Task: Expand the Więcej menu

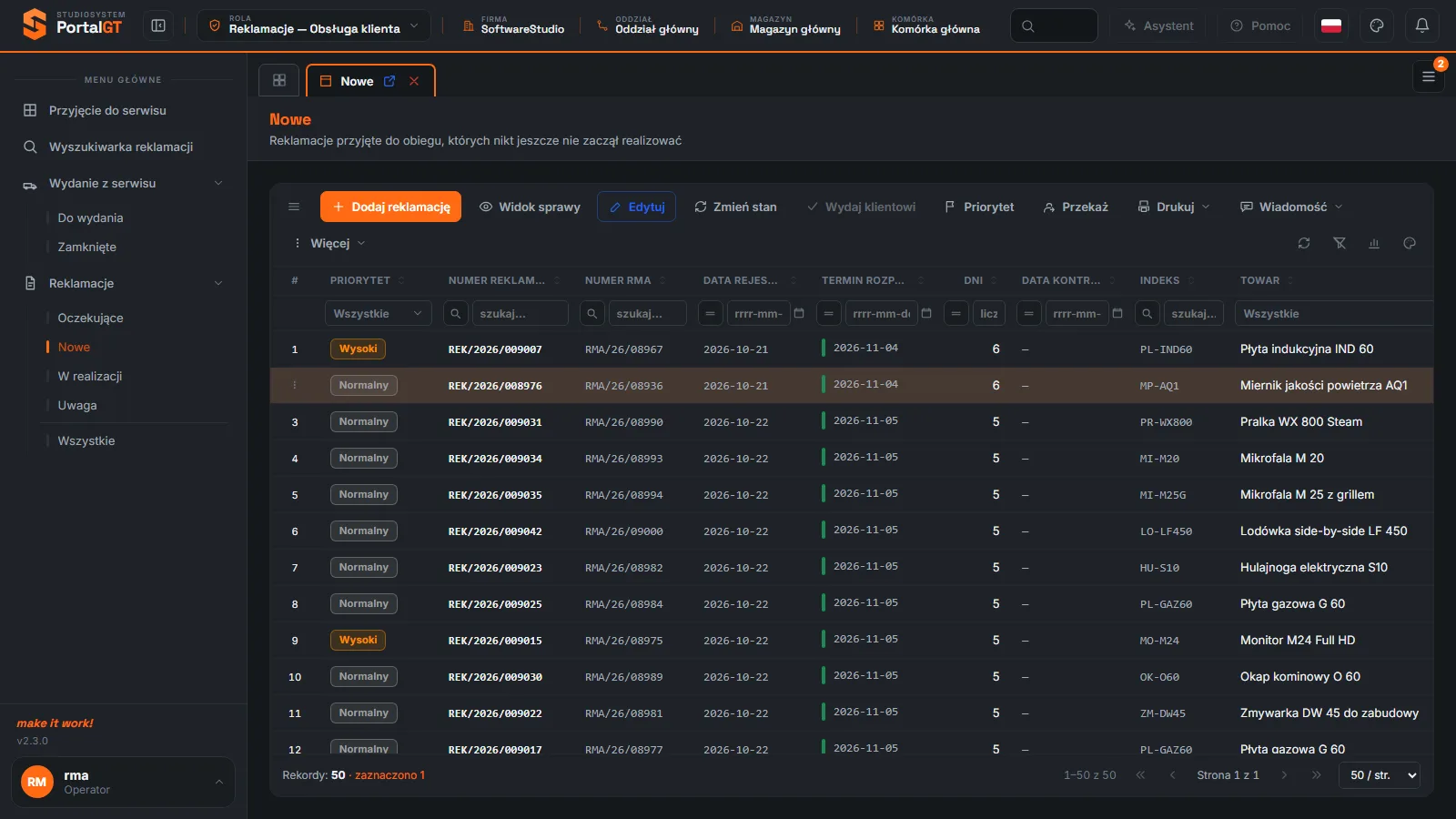Action: (x=329, y=243)
